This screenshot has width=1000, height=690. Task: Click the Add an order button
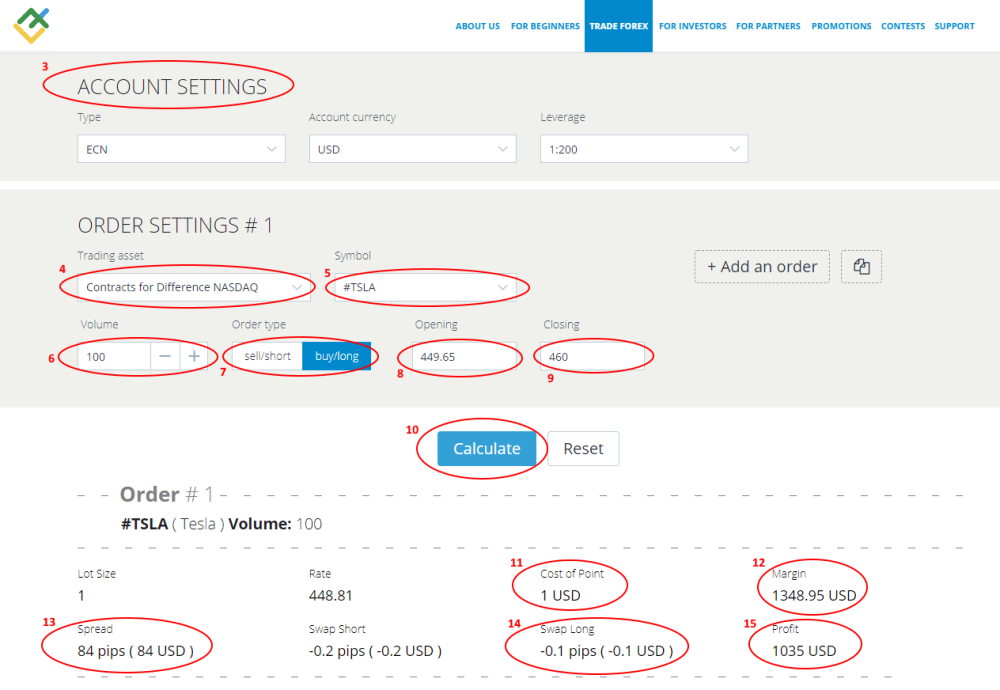pyautogui.click(x=762, y=267)
